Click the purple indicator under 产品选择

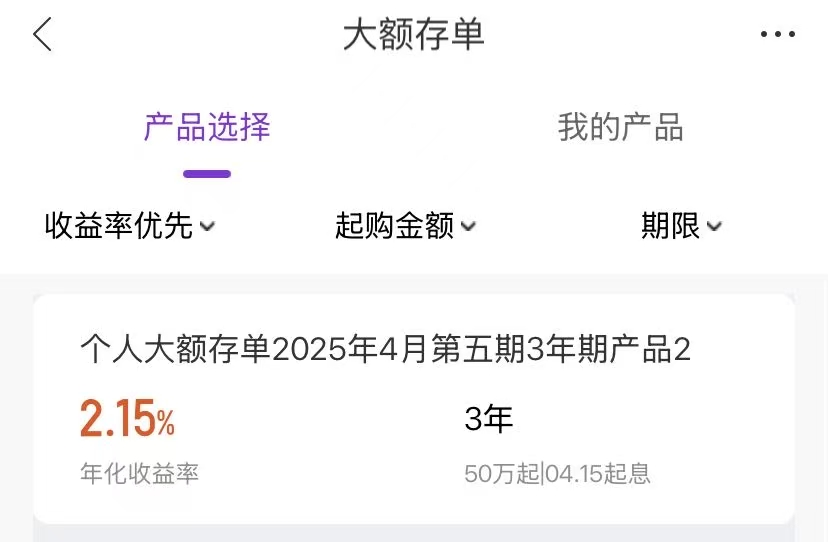point(207,174)
